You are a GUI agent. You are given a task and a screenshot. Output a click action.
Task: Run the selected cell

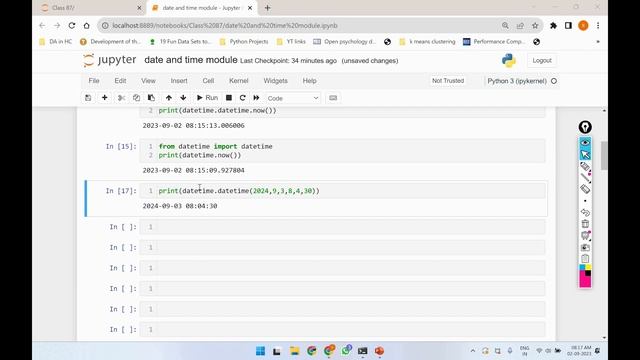(x=207, y=98)
